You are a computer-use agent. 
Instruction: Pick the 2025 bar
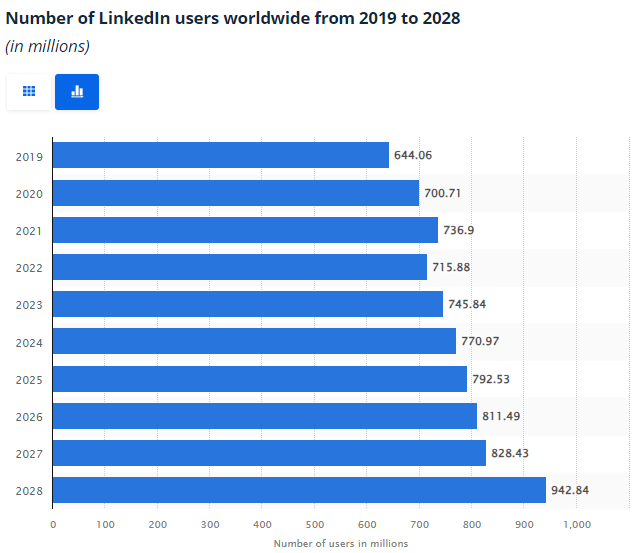(x=260, y=379)
